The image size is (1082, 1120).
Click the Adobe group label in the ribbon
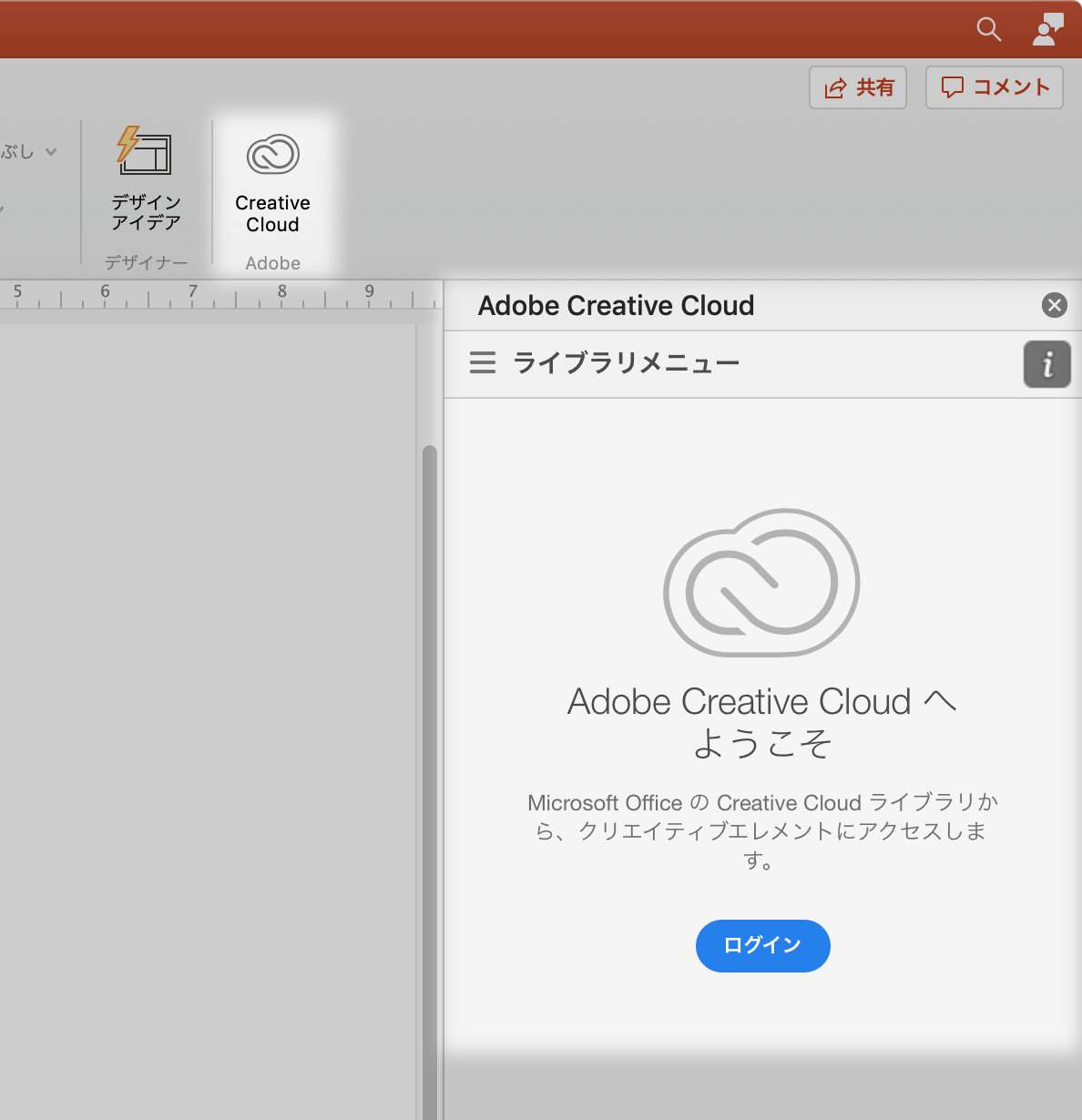tap(273, 263)
